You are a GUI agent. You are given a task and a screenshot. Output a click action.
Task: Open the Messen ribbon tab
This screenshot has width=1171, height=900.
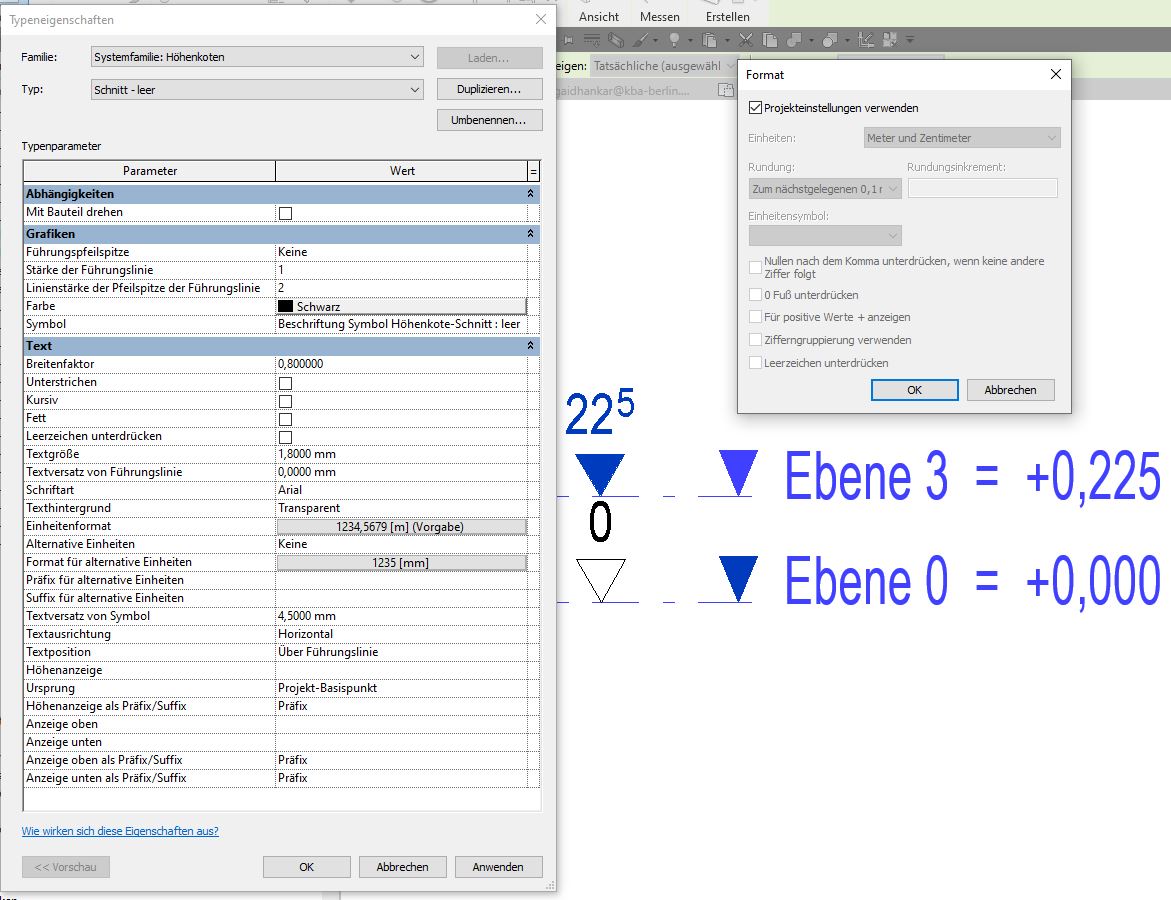point(659,16)
